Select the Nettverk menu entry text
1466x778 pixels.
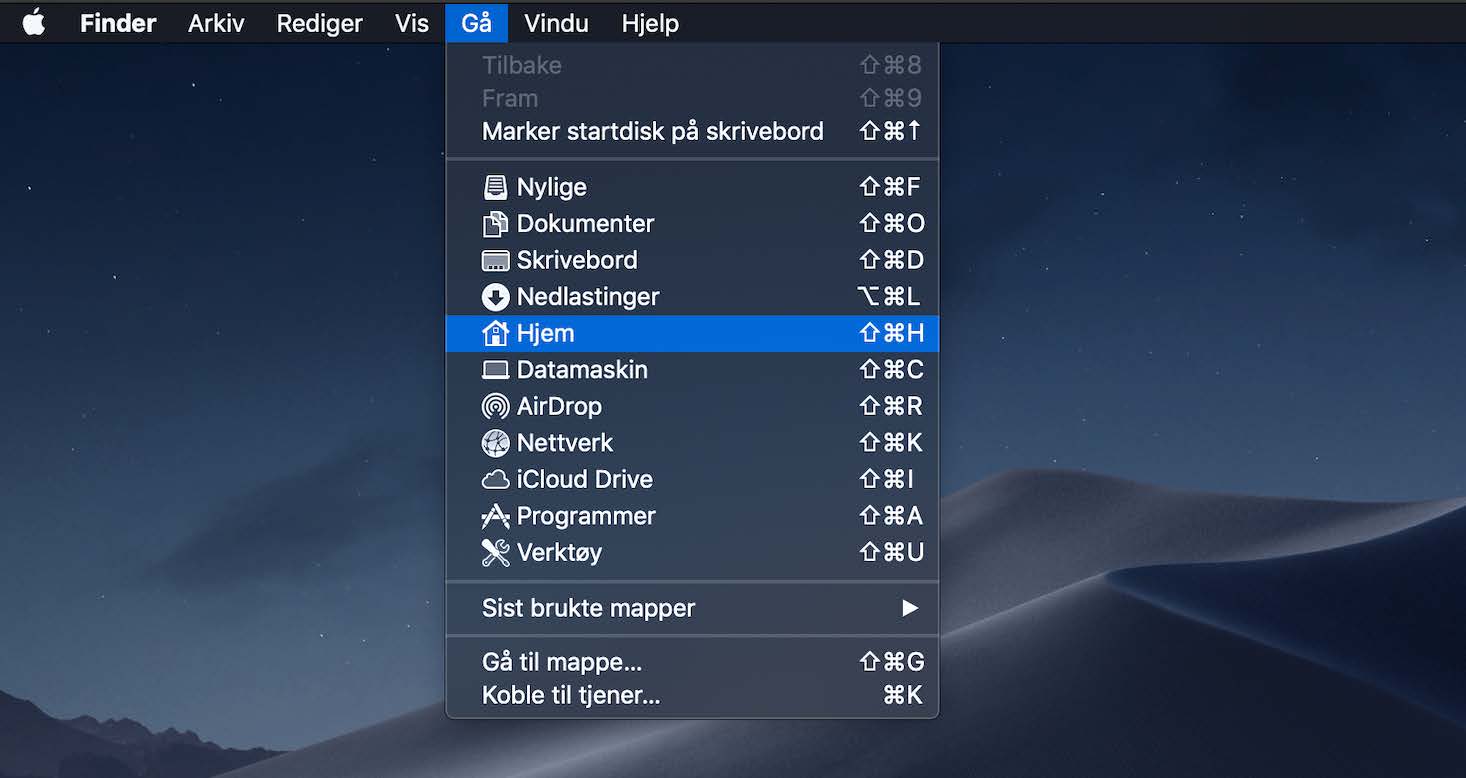[565, 443]
